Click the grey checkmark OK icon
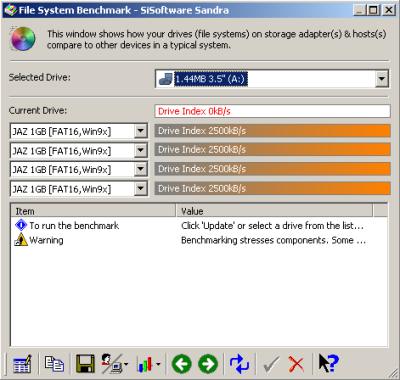This screenshot has height=380, width=400. (271, 364)
